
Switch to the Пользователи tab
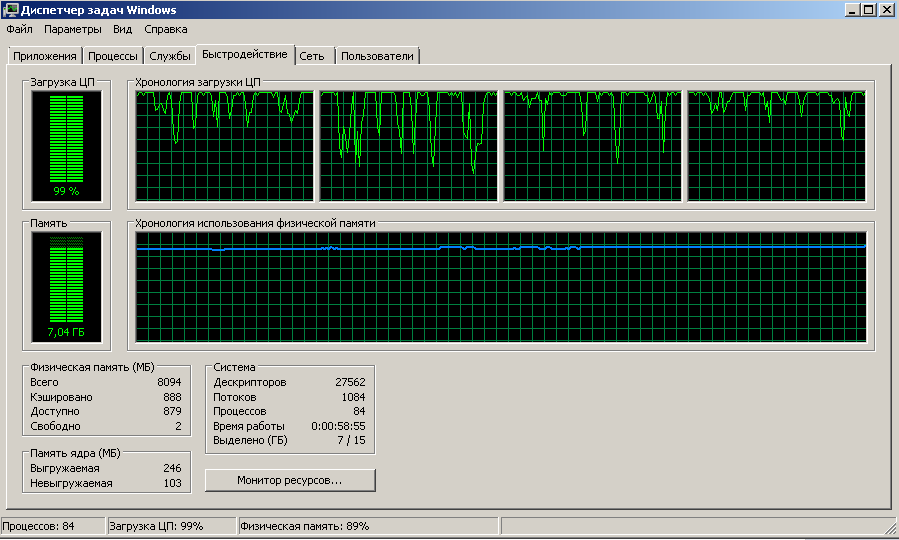coord(377,56)
